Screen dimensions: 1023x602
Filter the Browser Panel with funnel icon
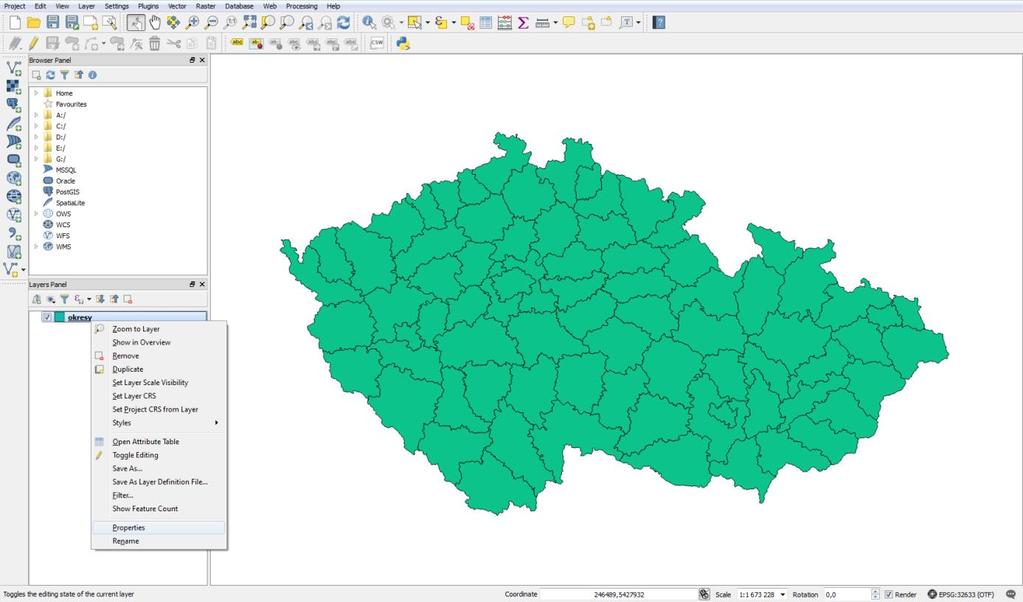[x=64, y=75]
